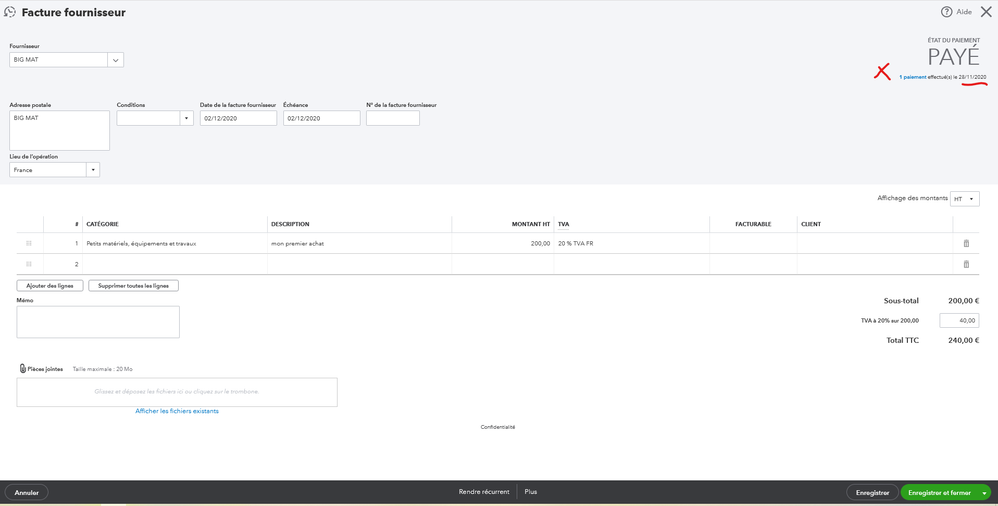Click Montant HT cell 200,00
The width and height of the screenshot is (998, 506).
[x=503, y=244]
